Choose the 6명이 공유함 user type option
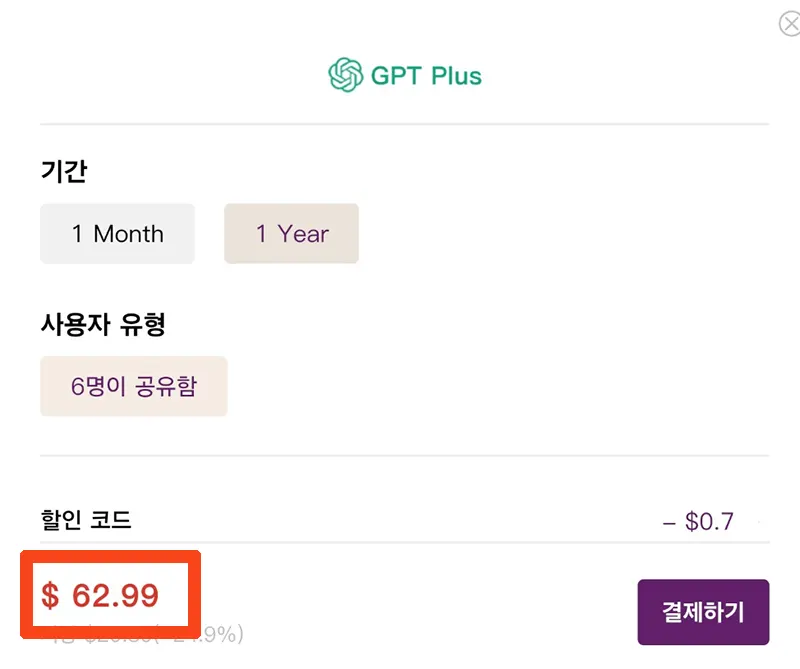The image size is (800, 669). point(133,385)
